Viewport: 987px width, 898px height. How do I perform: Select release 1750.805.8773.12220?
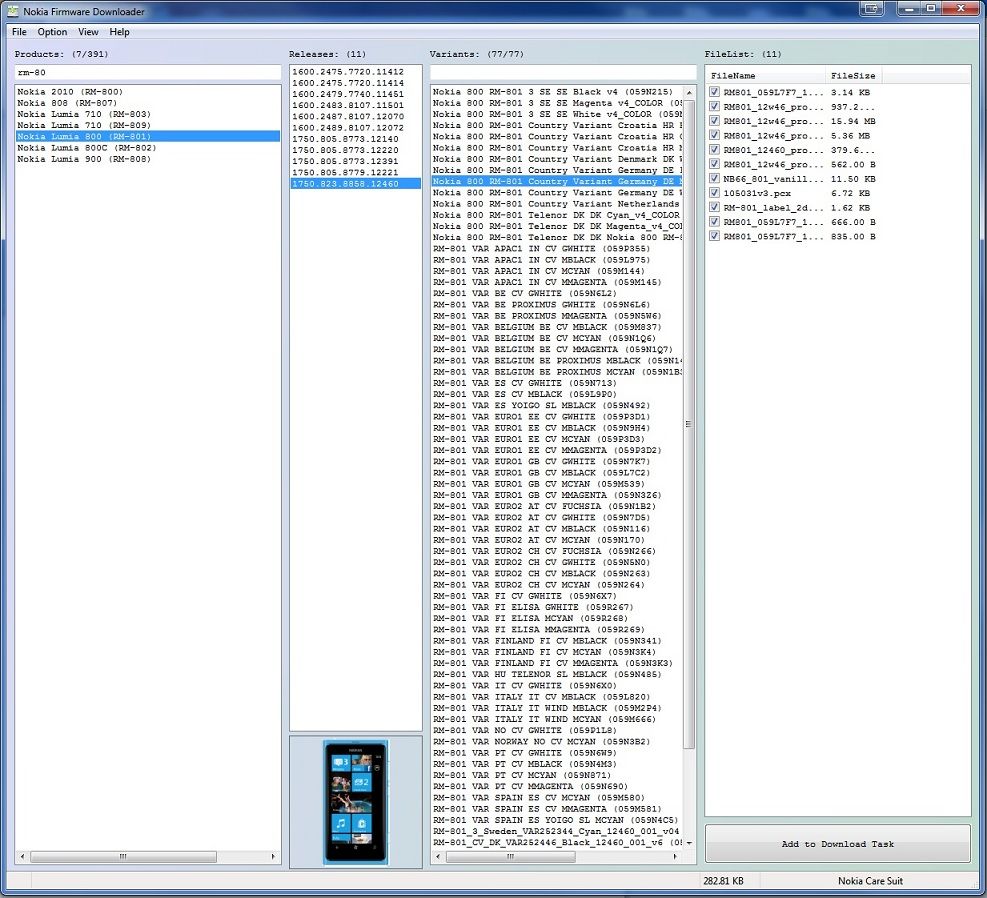pos(356,150)
